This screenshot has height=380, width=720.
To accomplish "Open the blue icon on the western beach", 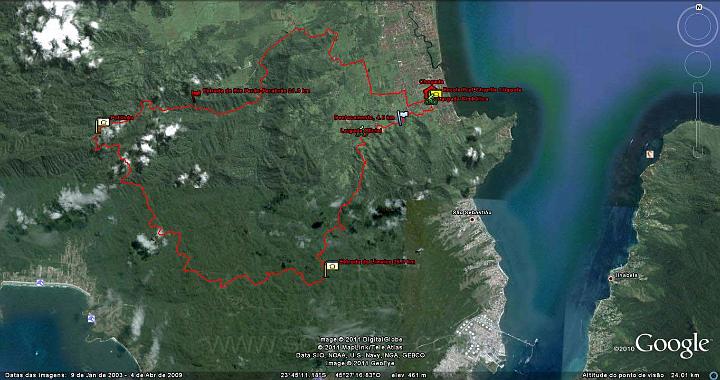I will (x=41, y=282).
